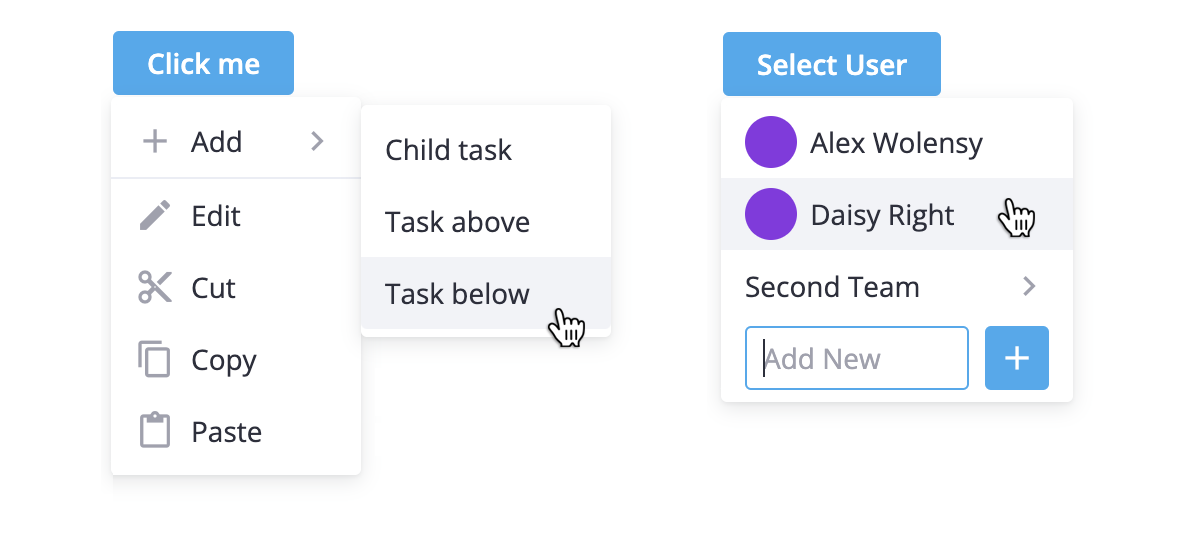This screenshot has width=1200, height=558.
Task: Pick Alex Wolensy from user list
Action: 897,142
